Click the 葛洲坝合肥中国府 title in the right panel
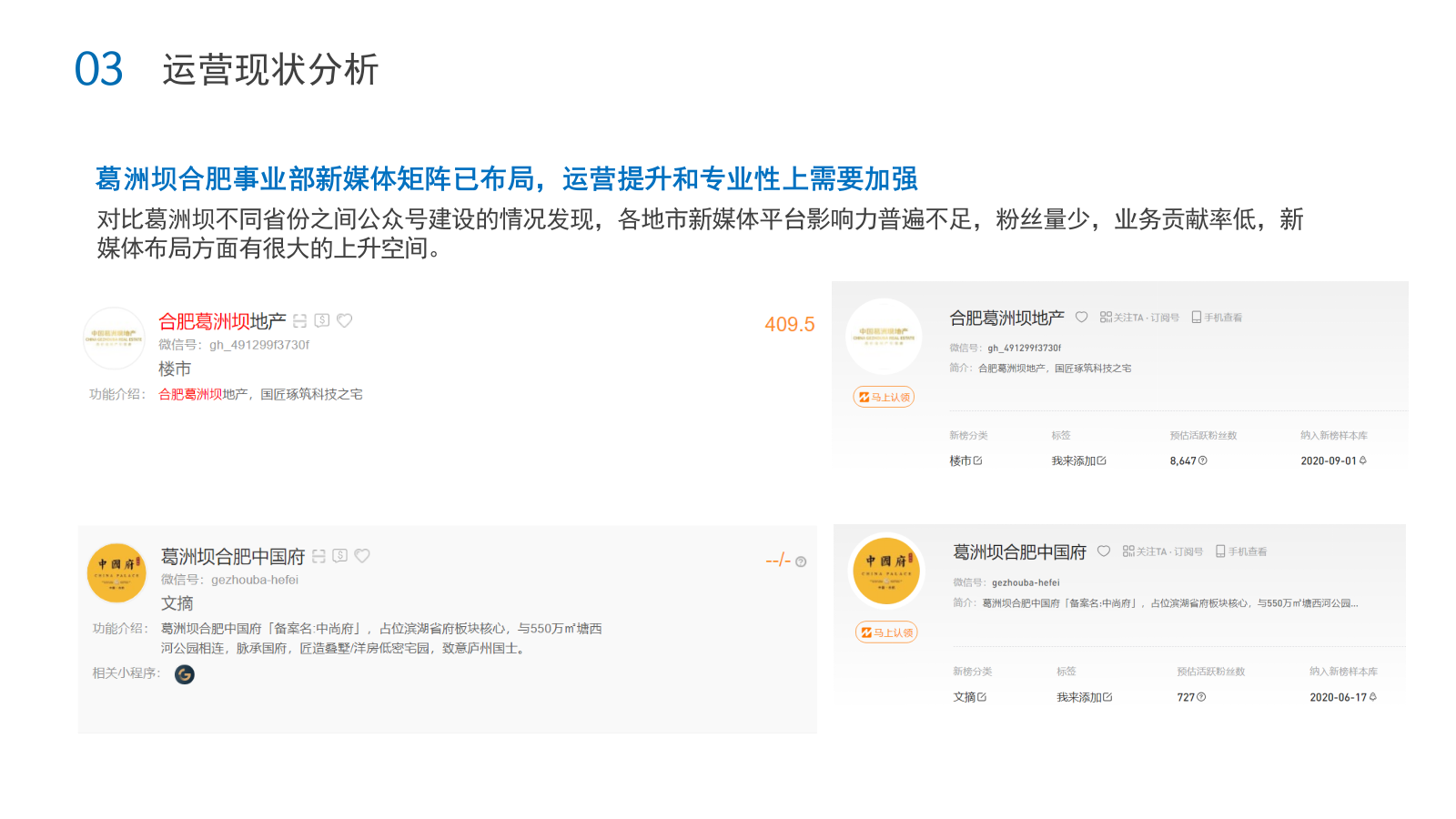The height and width of the screenshot is (819, 1456). point(1020,552)
